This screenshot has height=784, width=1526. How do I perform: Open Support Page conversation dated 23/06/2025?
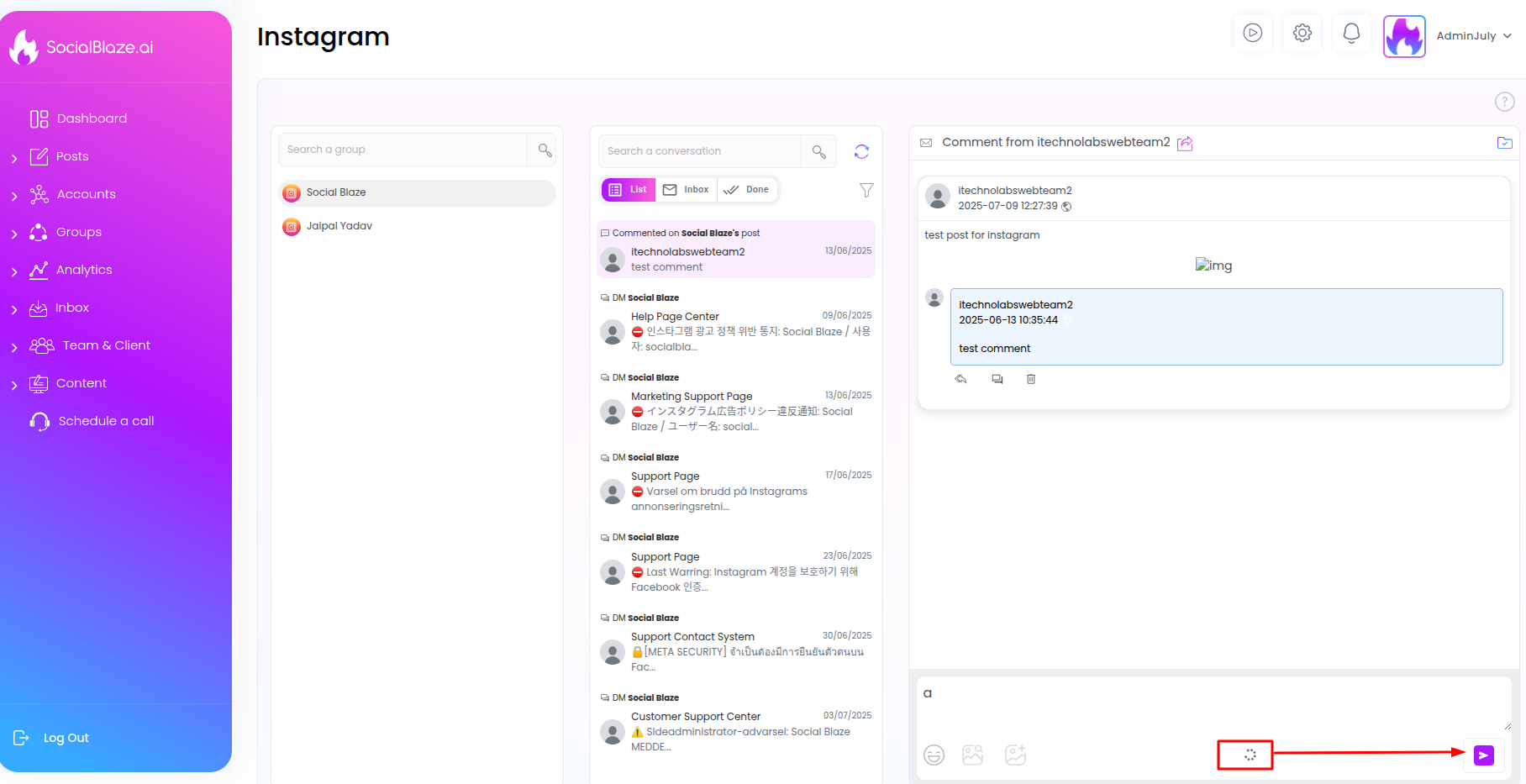(x=736, y=563)
